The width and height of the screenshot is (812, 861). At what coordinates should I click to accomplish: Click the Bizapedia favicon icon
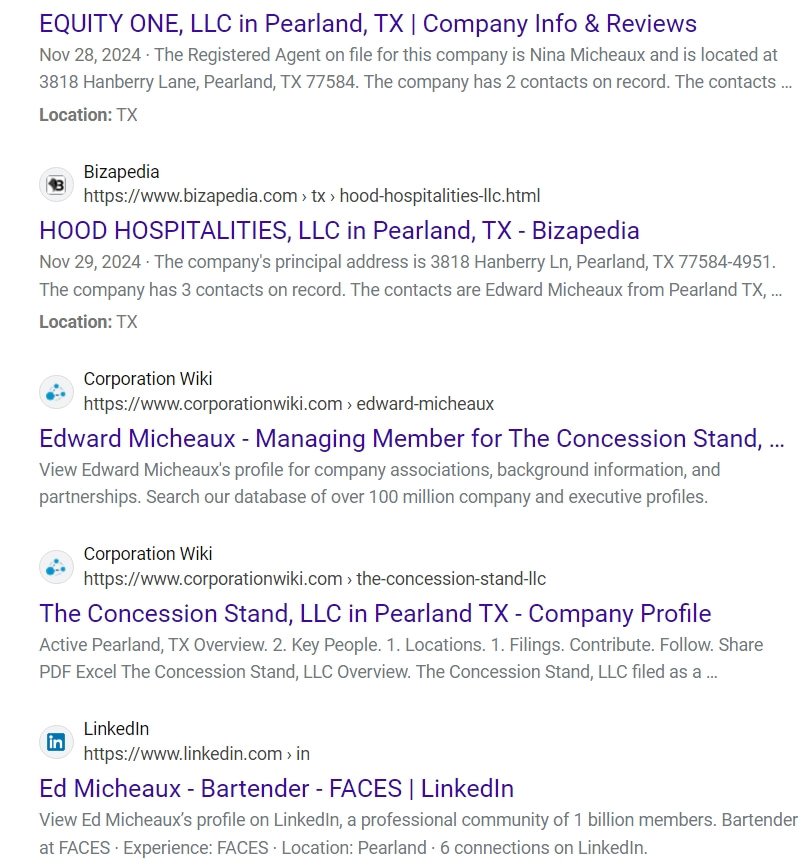coord(56,184)
